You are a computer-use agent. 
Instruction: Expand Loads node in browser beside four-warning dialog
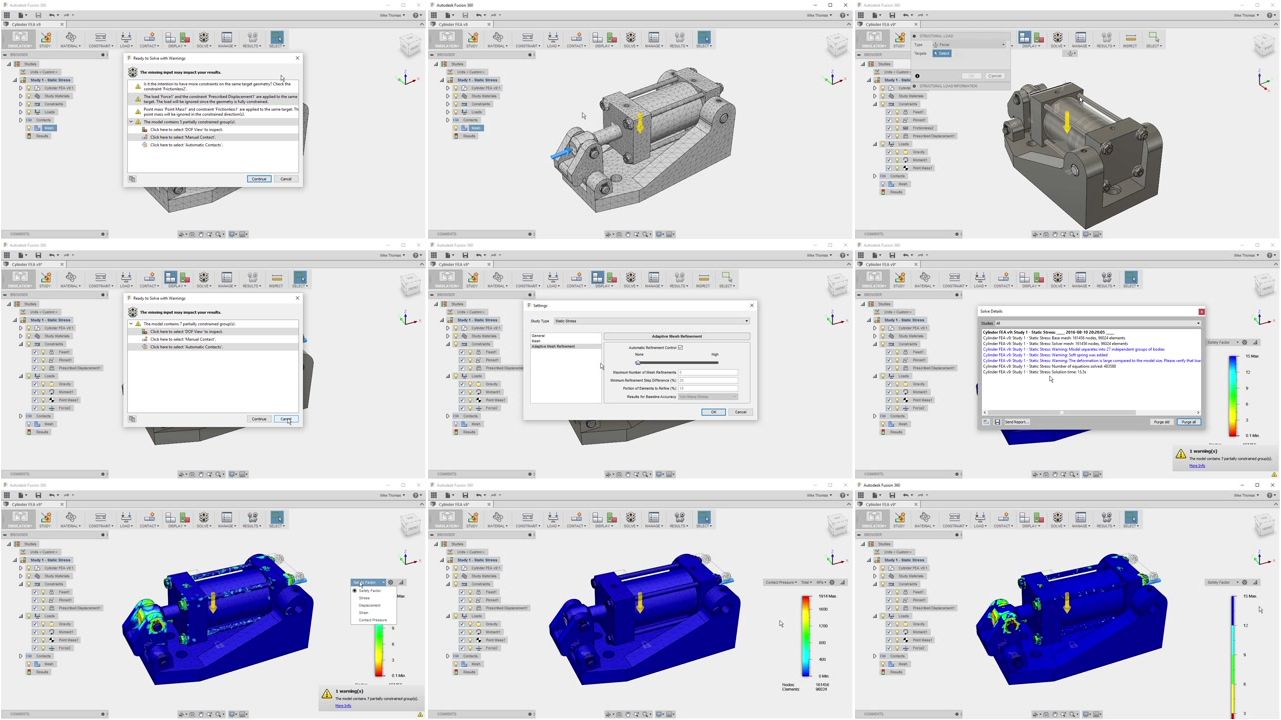click(21, 112)
